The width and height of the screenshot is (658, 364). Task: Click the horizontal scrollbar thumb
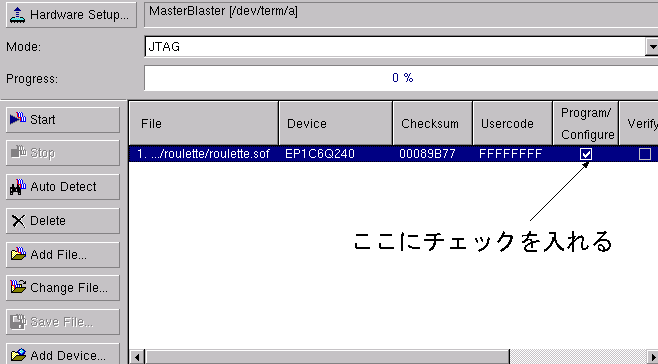327,357
